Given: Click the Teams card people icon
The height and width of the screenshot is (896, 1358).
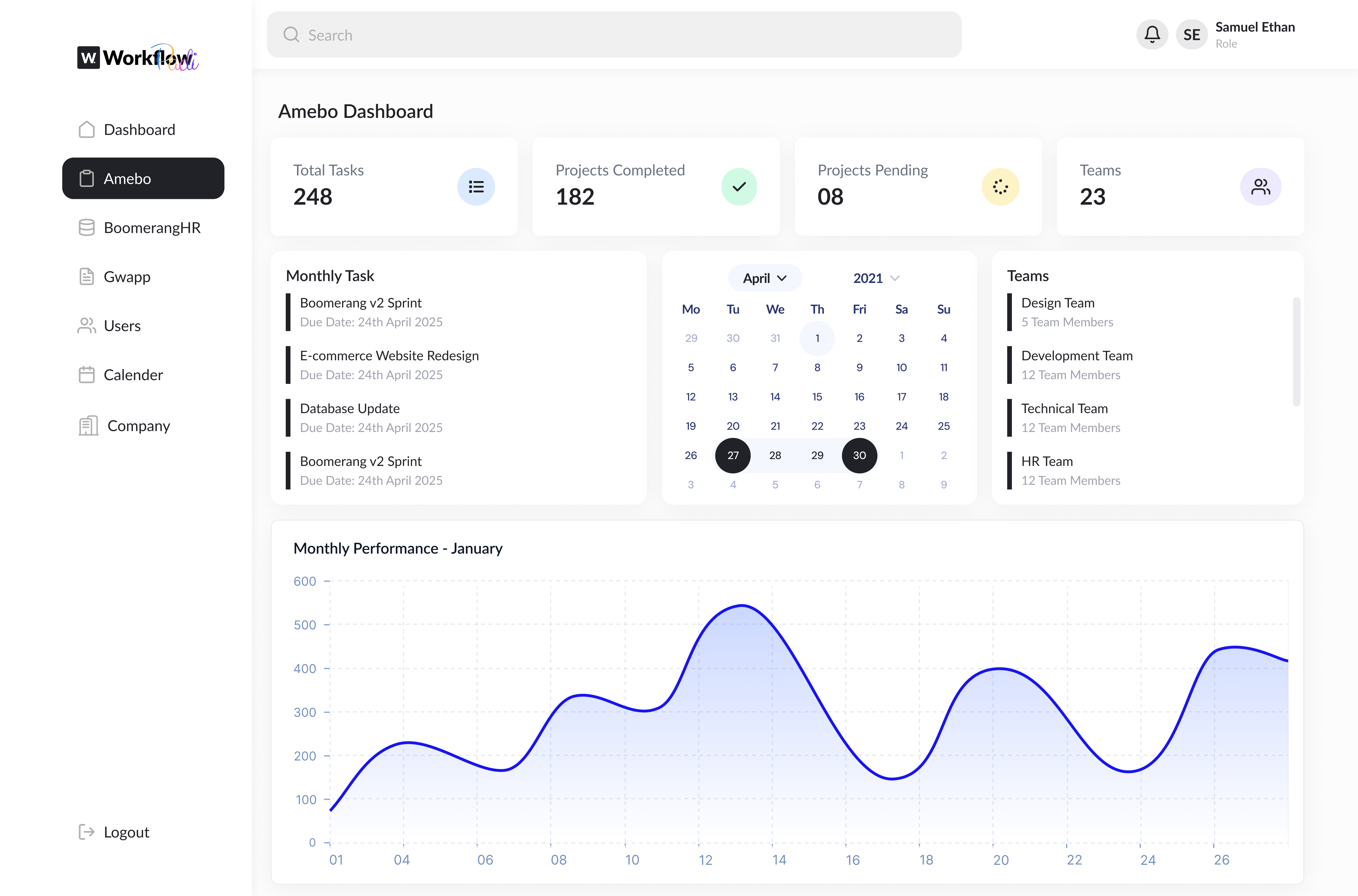Looking at the screenshot, I should click(1261, 186).
